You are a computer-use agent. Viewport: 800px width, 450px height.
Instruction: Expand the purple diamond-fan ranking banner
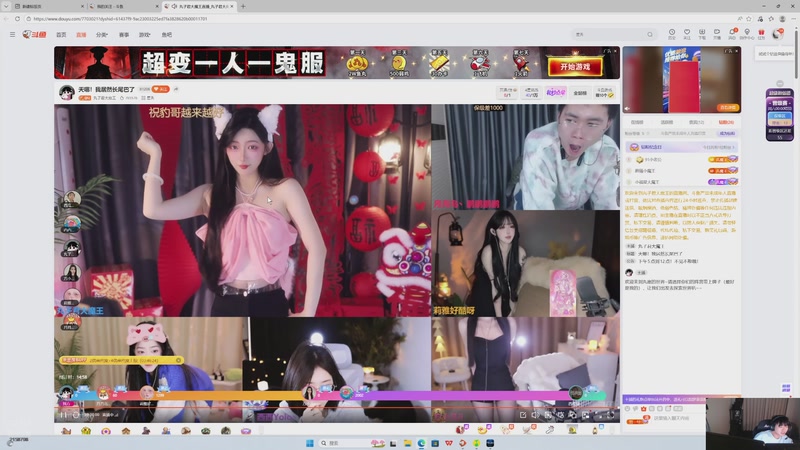tap(681, 147)
